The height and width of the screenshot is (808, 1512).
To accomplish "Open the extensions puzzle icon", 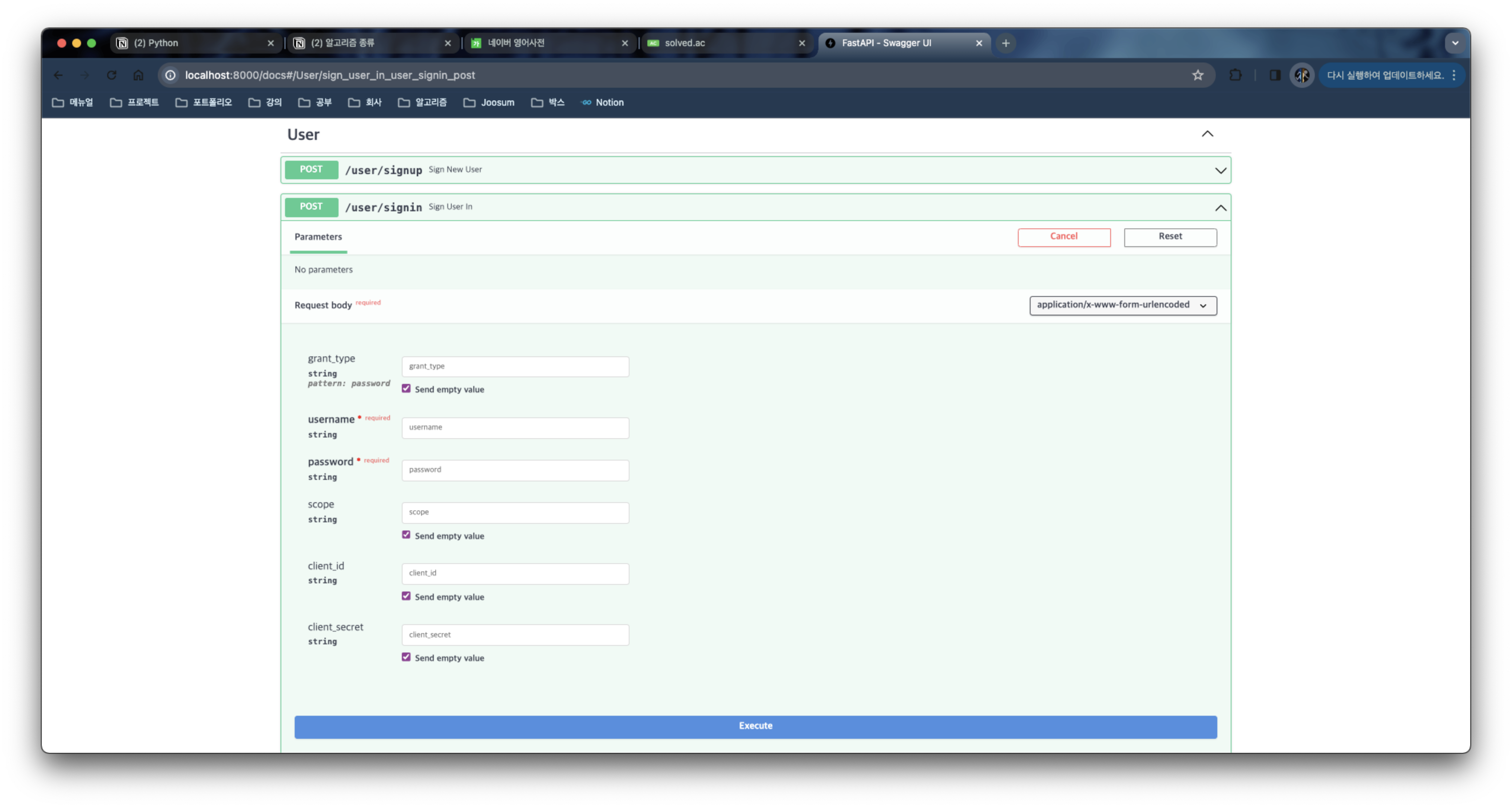I will [x=1236, y=75].
